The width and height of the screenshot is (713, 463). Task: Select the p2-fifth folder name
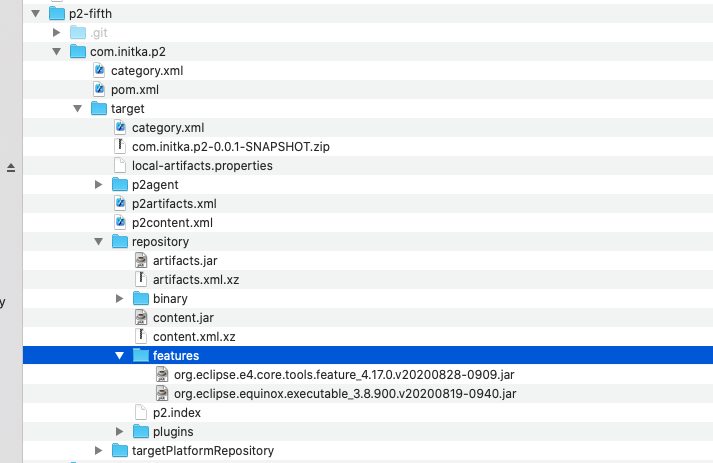(90, 14)
